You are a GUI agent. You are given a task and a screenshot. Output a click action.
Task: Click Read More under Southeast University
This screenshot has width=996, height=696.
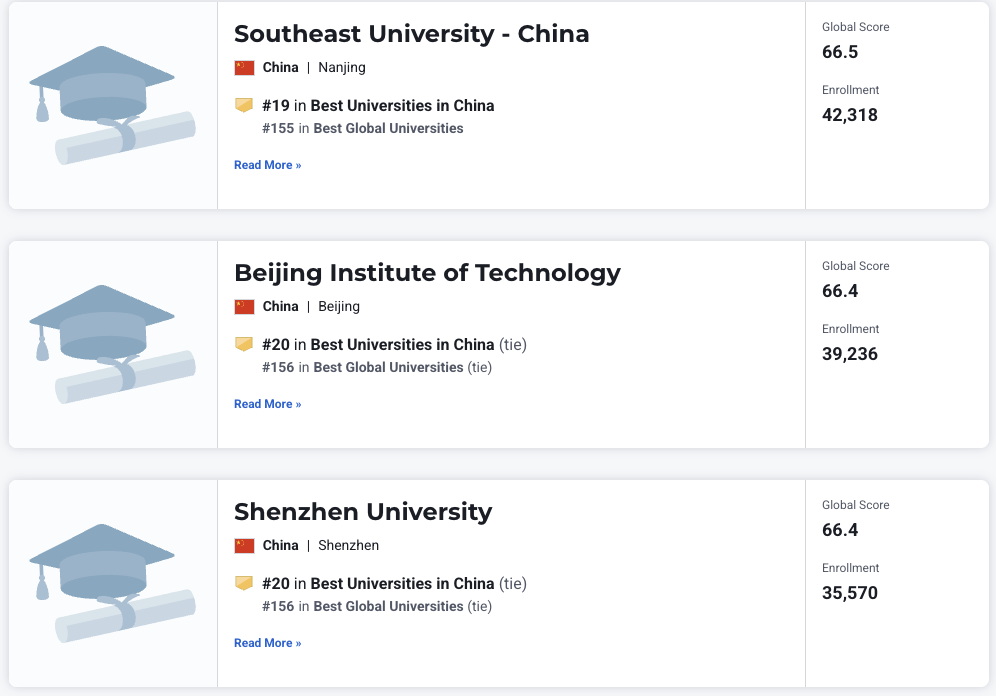tap(267, 165)
